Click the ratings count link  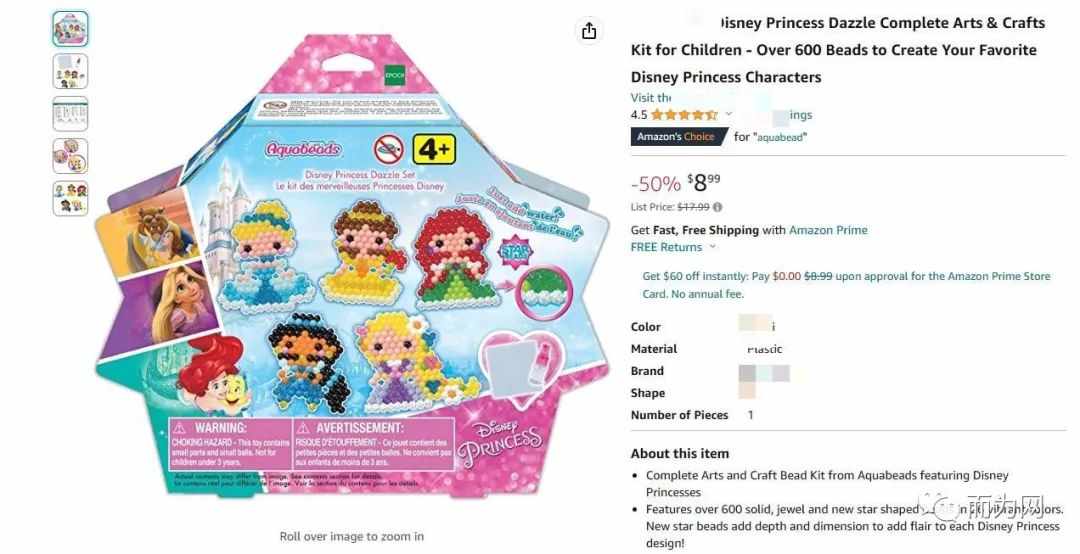(x=792, y=115)
